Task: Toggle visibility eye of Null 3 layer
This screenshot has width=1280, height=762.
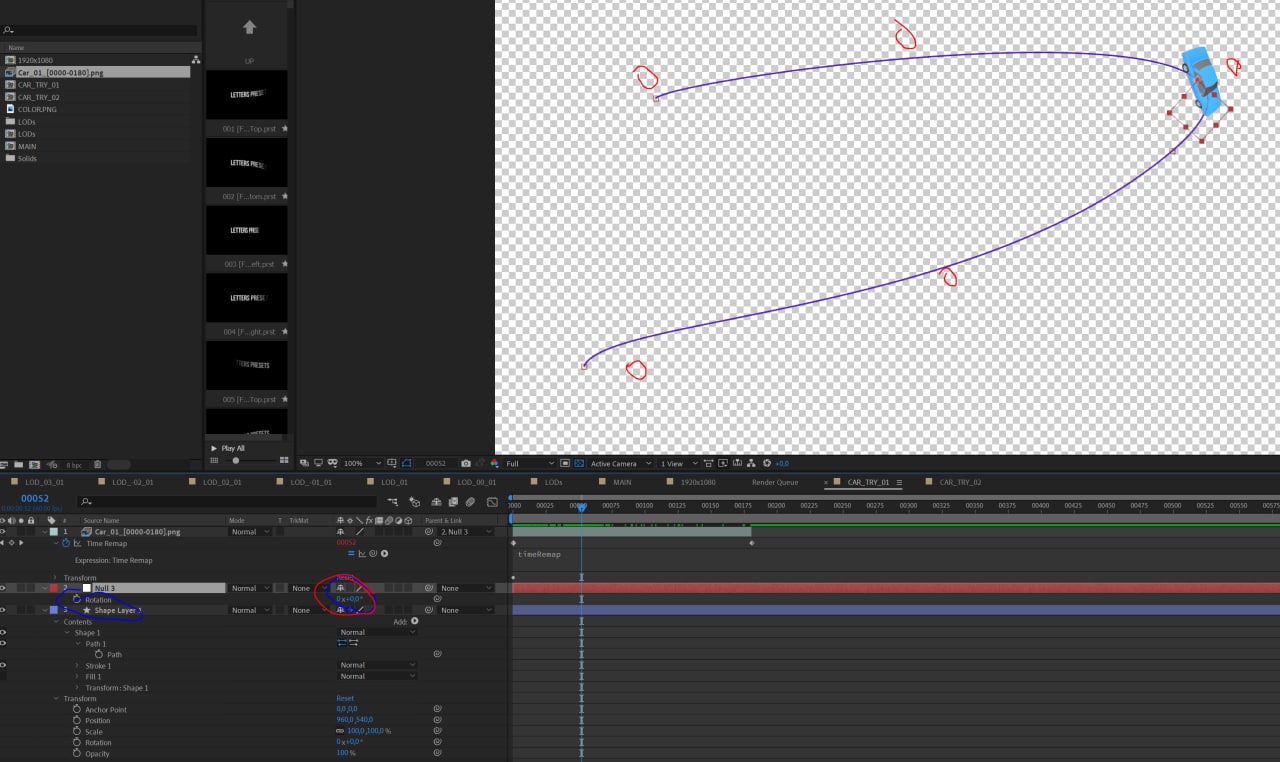Action: [3, 588]
